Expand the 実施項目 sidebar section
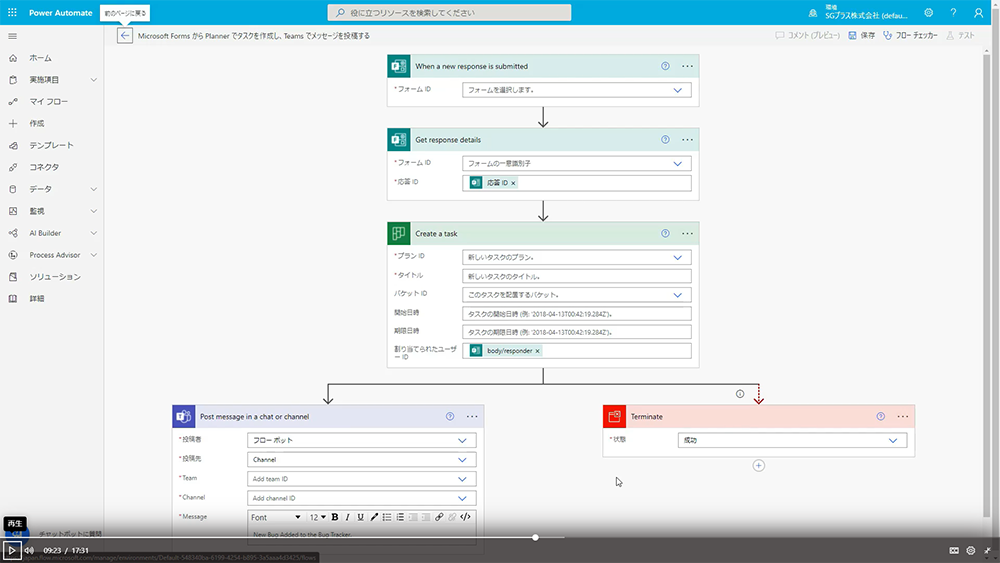Screen dimensions: 1000x563 (x=94, y=80)
